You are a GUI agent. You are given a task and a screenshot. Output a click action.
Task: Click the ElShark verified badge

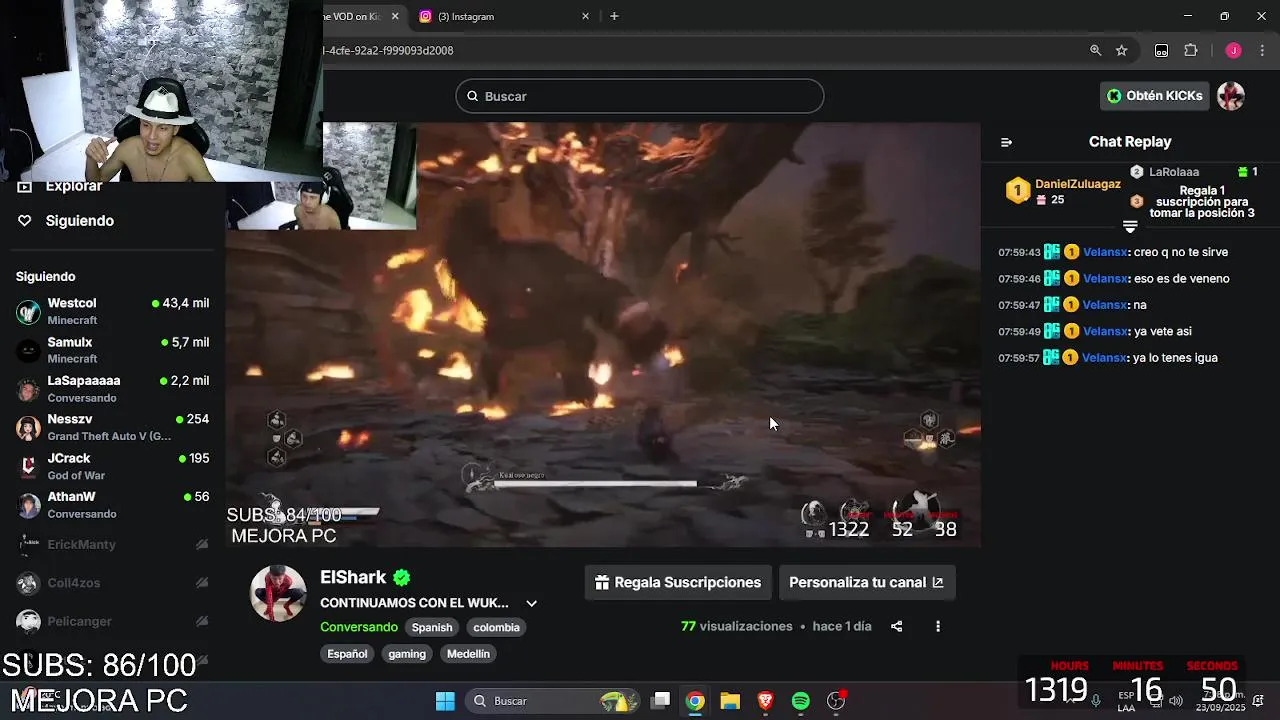pos(402,578)
